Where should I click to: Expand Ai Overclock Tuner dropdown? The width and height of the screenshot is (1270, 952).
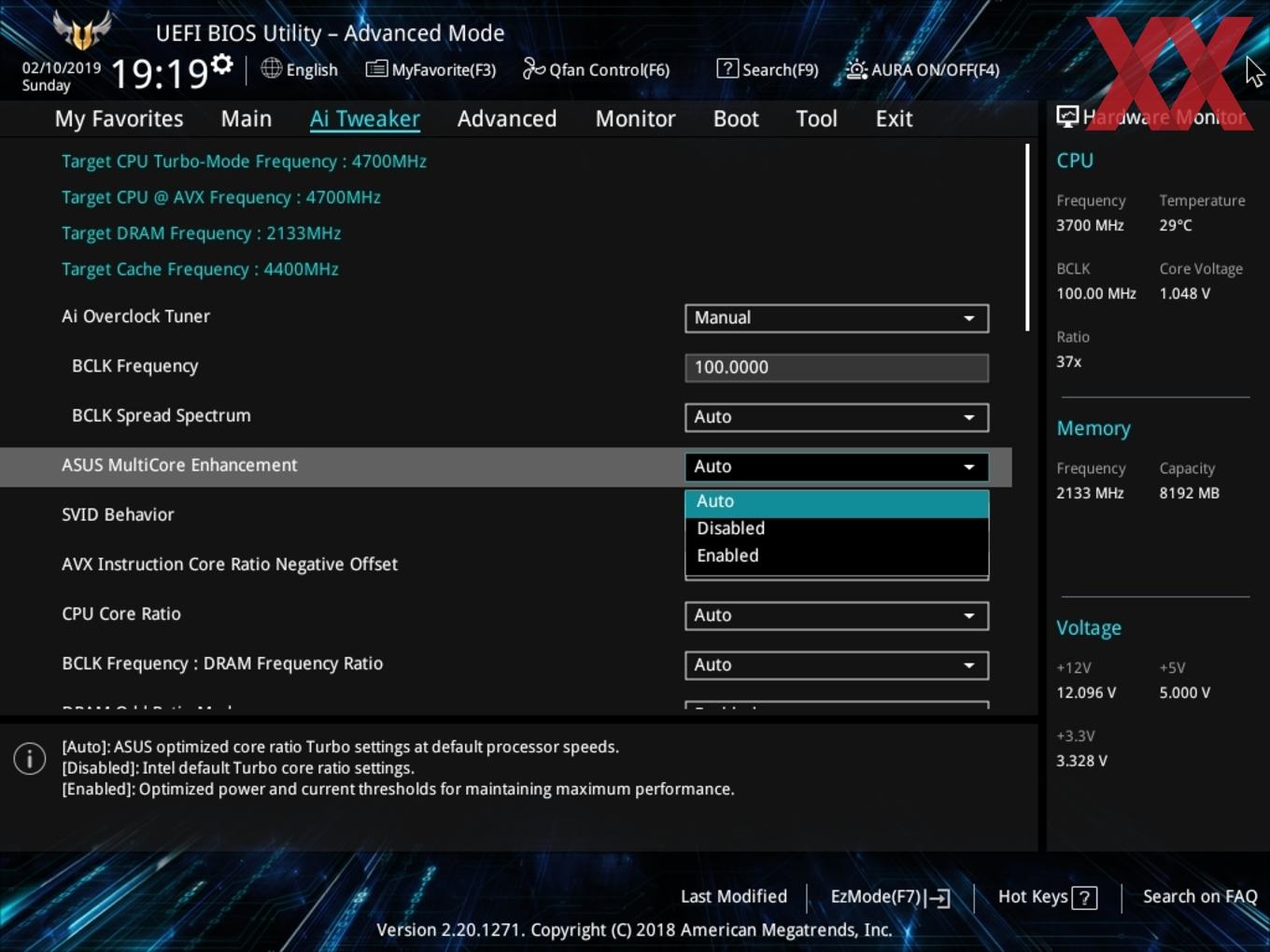[837, 318]
